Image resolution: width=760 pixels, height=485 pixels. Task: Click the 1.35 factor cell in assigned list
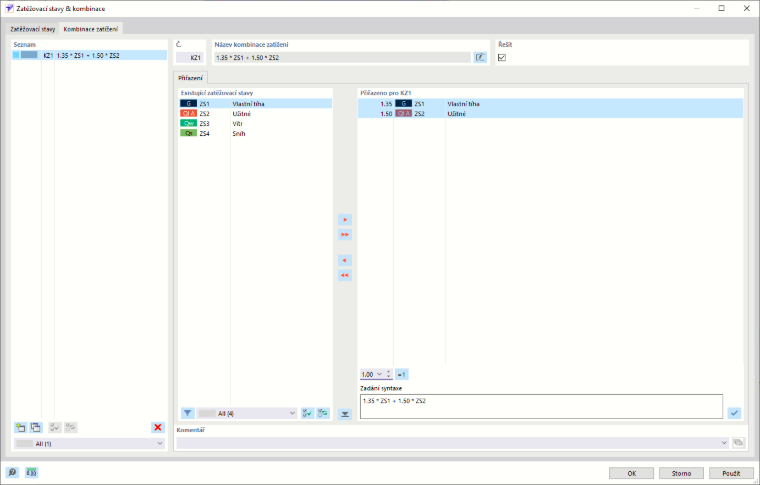[386, 104]
